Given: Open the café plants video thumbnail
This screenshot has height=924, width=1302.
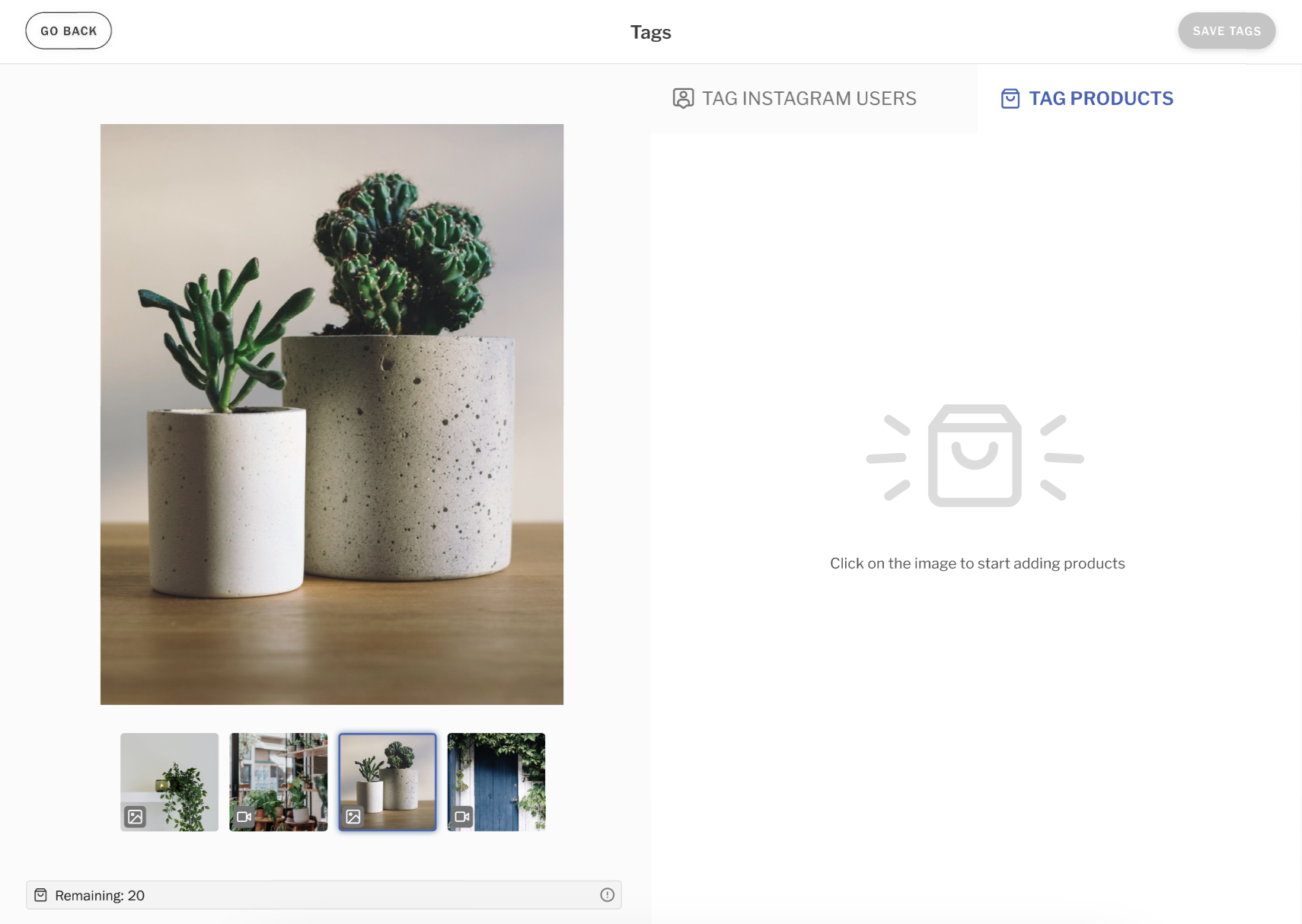Looking at the screenshot, I should coord(279,782).
